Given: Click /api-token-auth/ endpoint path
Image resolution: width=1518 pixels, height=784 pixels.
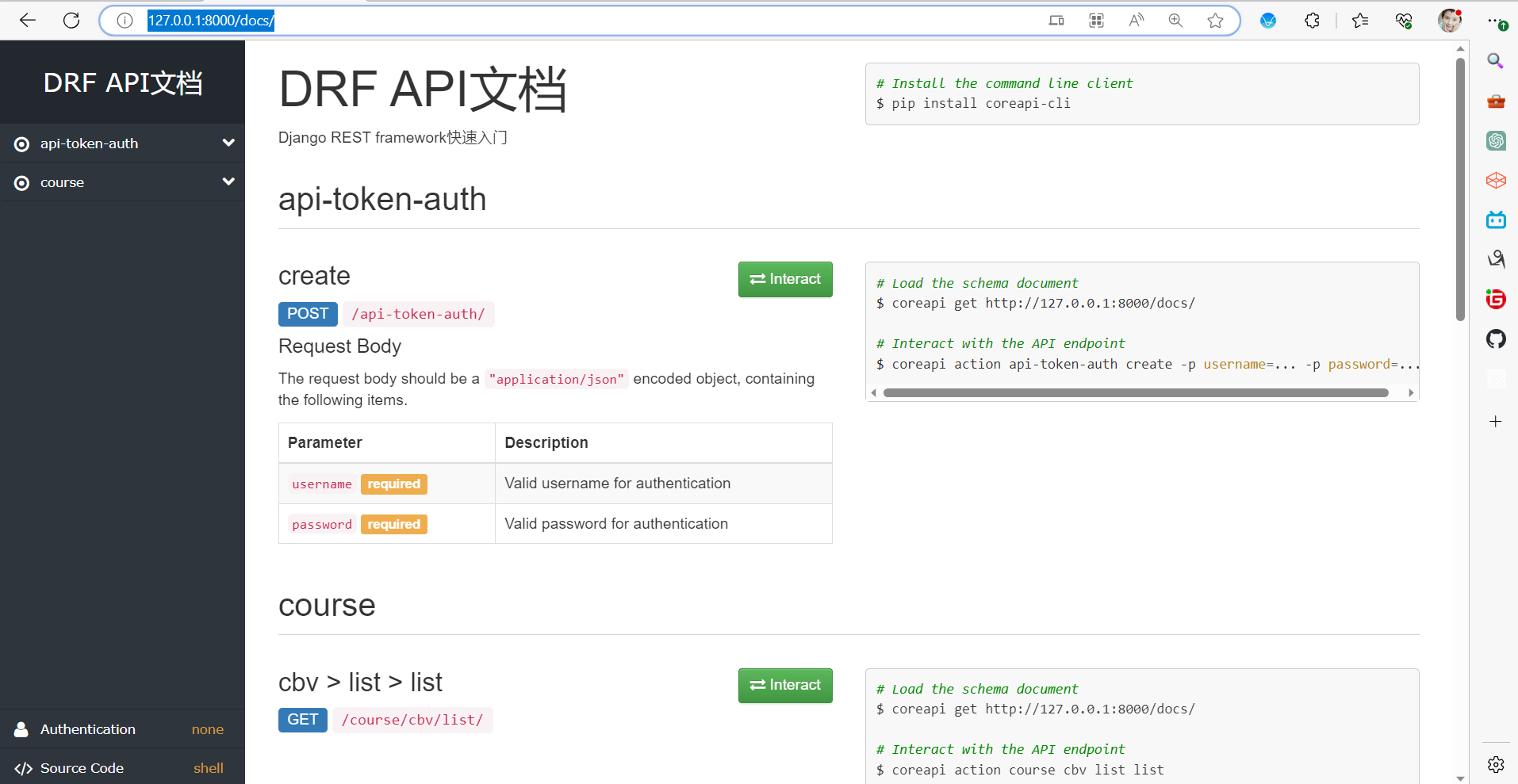Looking at the screenshot, I should point(419,314).
